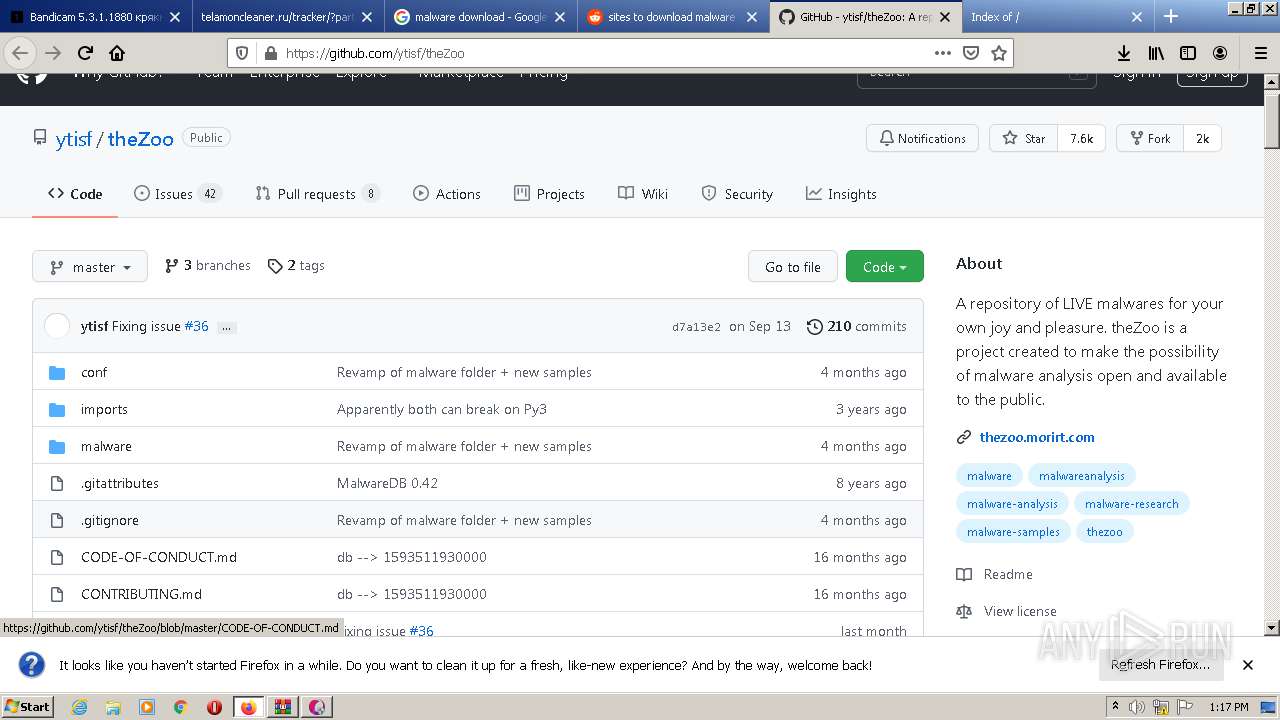Open the ytisf owner link
Image resolution: width=1280 pixels, height=720 pixels.
coord(74,139)
